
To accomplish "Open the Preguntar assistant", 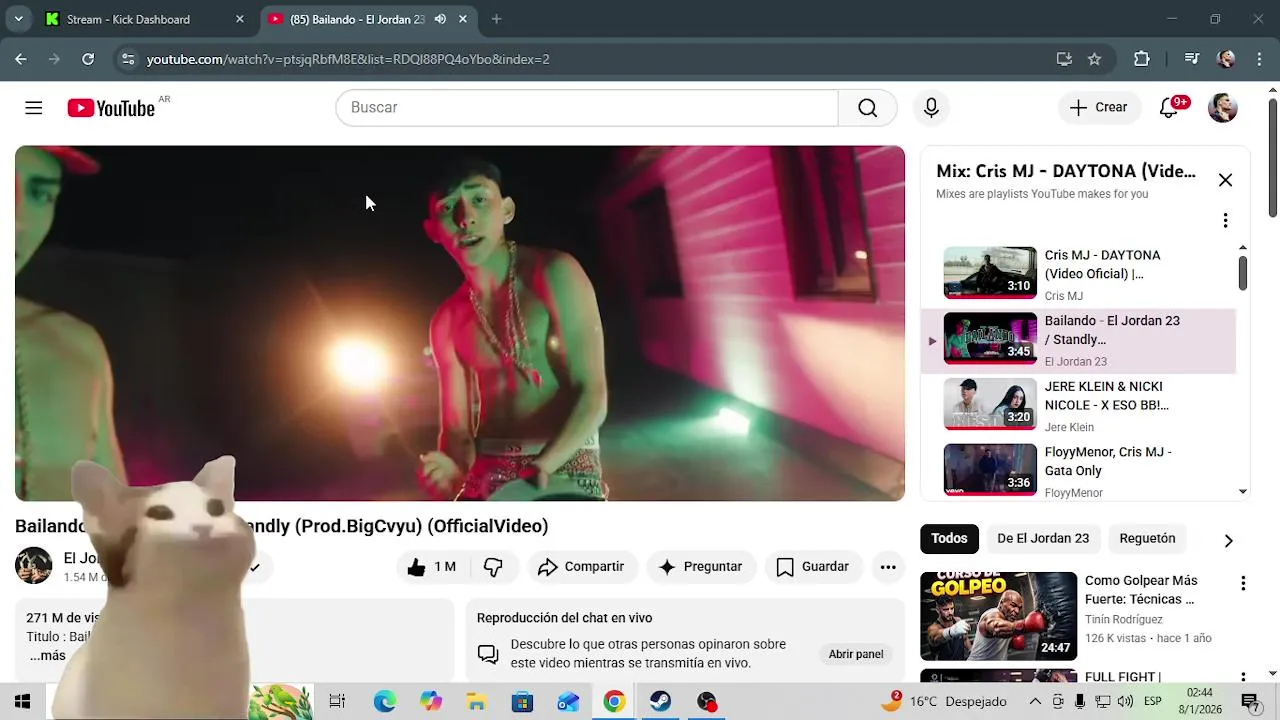I will click(701, 567).
